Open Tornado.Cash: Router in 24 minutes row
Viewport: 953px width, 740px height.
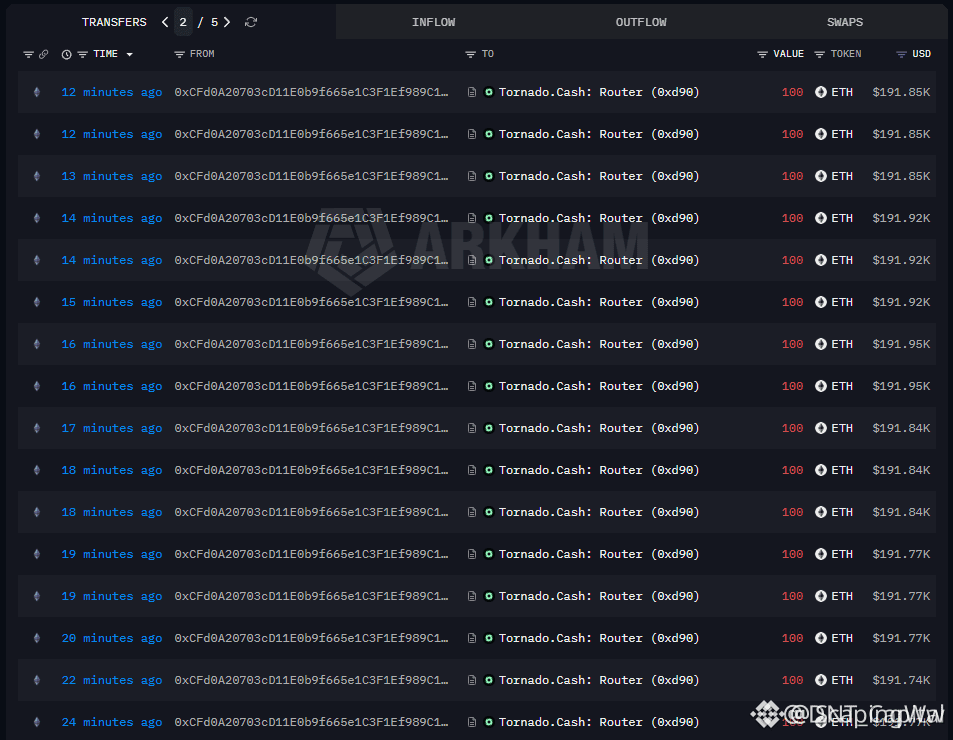click(599, 722)
